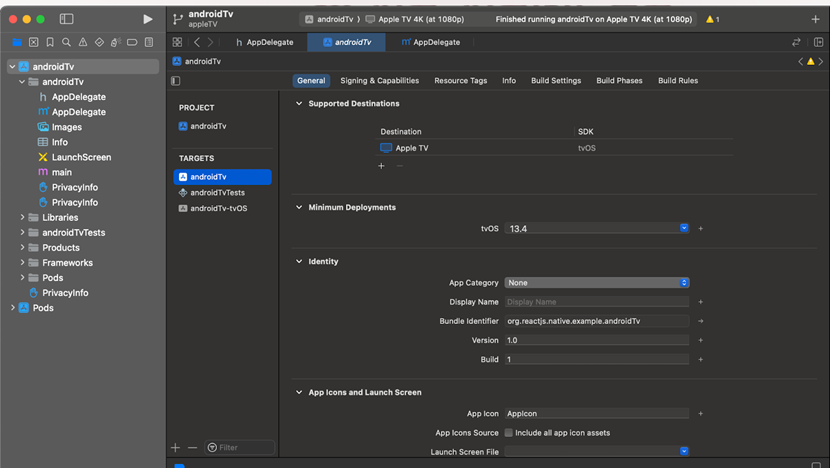The image size is (830, 468).
Task: Click the Bundle Identifier field
Action: point(597,321)
